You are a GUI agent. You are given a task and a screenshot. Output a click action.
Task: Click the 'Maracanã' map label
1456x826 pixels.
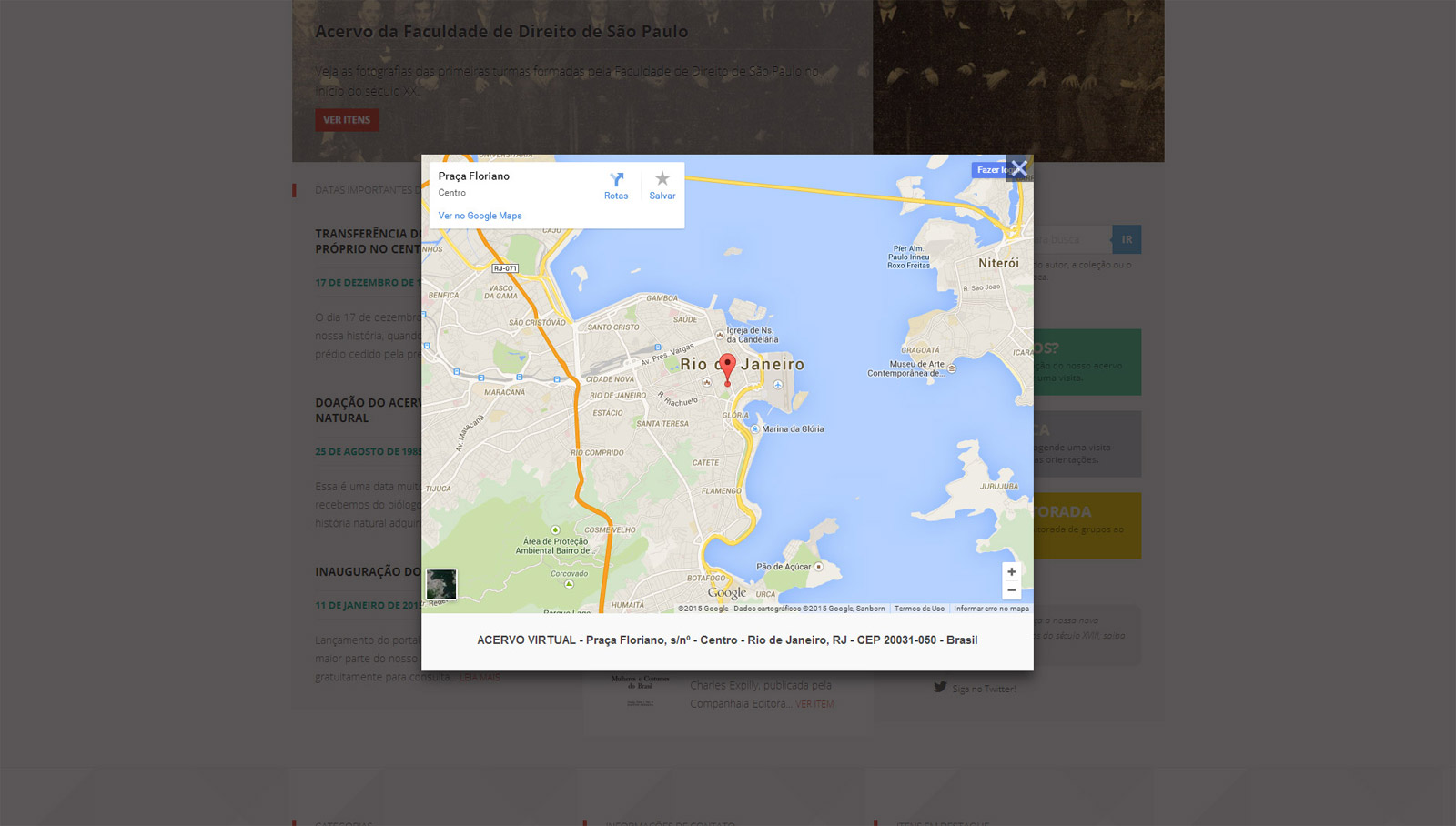(504, 392)
